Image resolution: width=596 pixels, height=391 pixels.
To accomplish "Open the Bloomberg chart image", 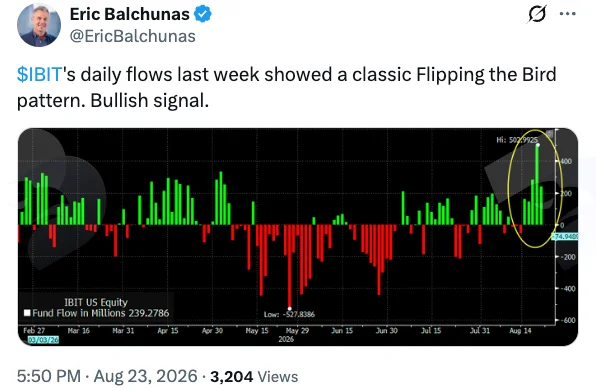I will (x=298, y=237).
